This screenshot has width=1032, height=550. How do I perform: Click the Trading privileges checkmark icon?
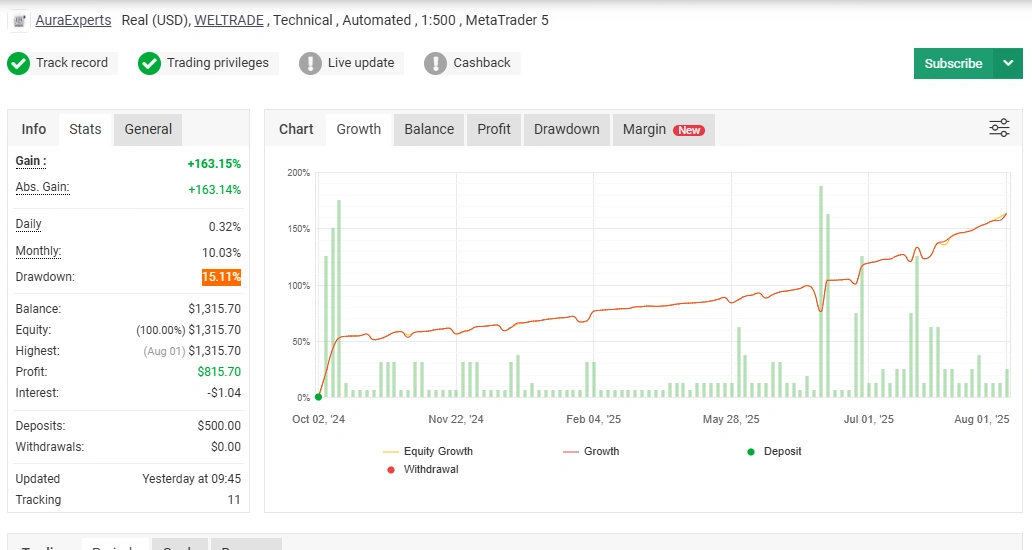click(149, 63)
